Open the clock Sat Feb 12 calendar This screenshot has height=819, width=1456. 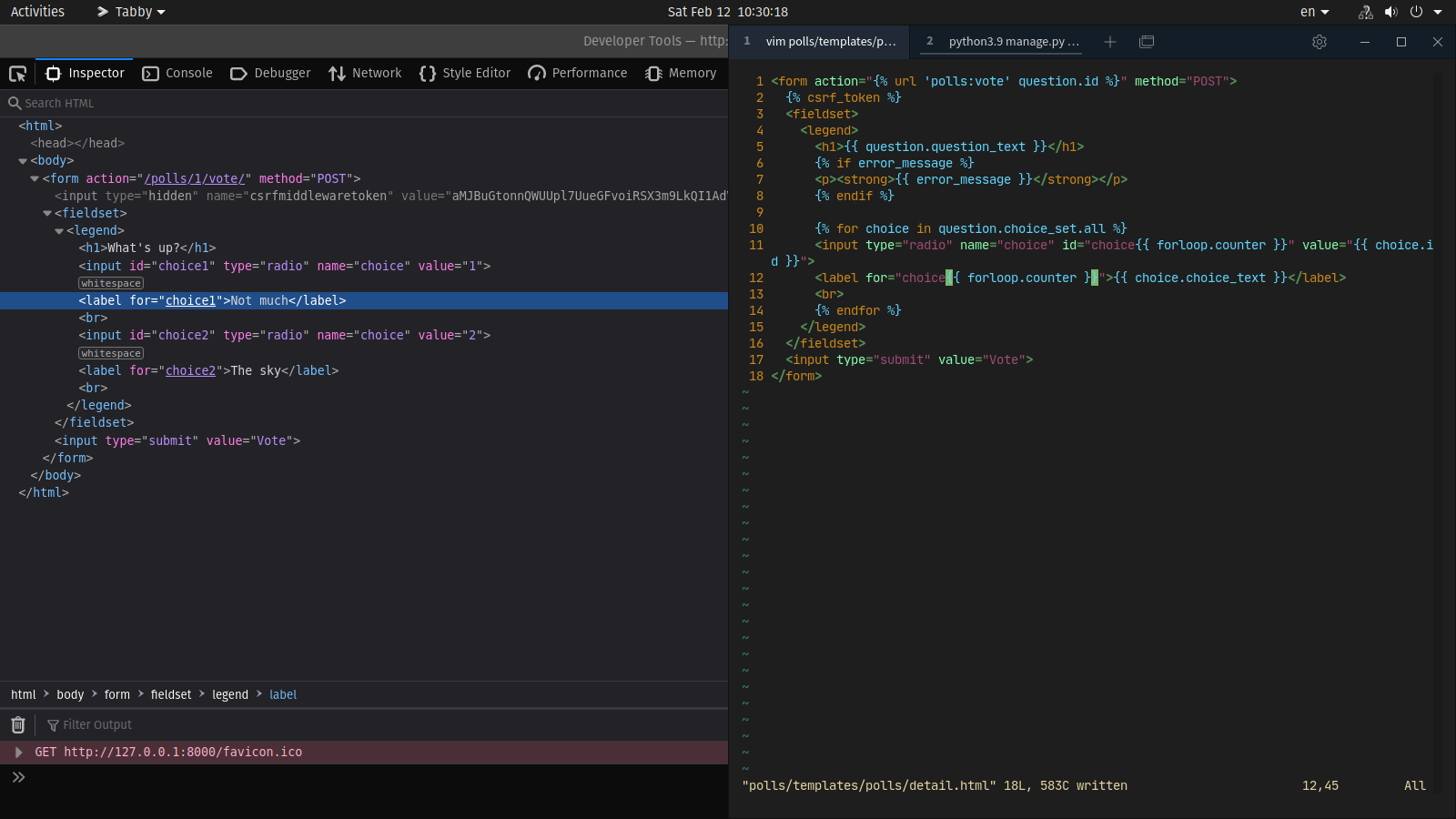click(x=728, y=12)
